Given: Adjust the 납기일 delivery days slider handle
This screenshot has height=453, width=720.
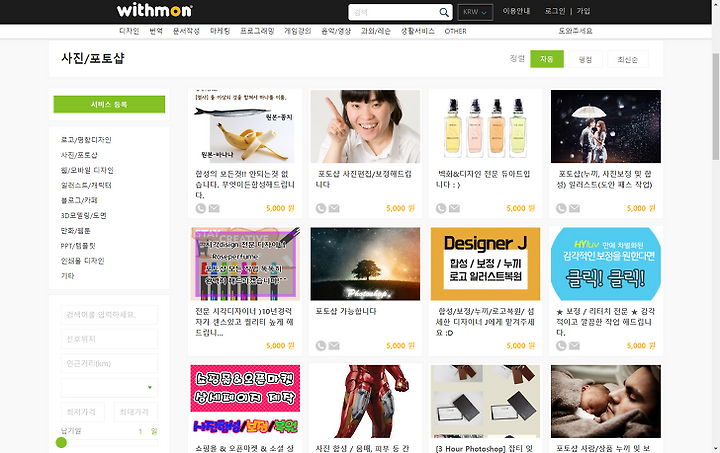Looking at the screenshot, I should pos(61,442).
